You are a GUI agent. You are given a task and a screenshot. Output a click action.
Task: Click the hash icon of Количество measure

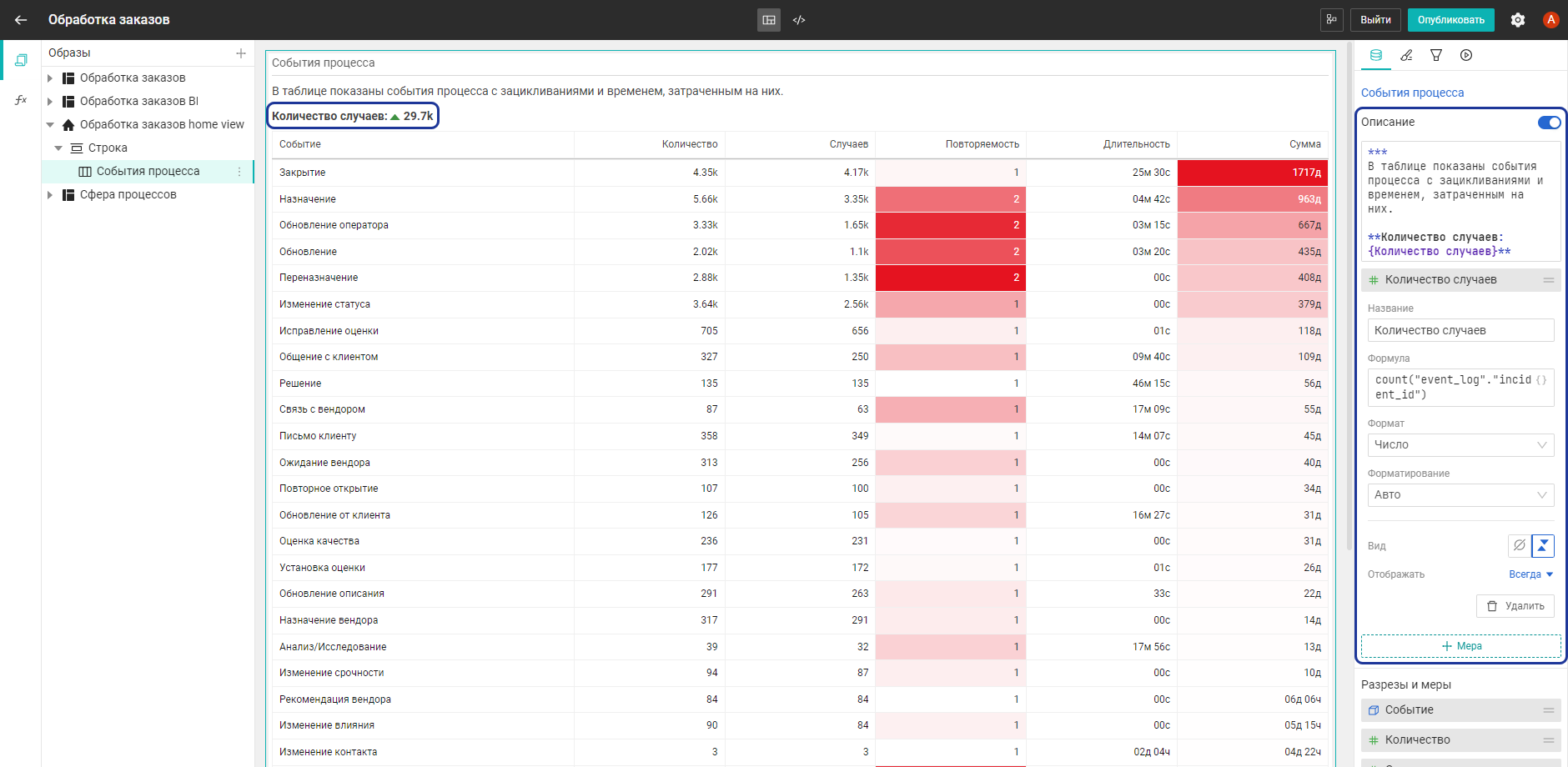click(x=1374, y=740)
